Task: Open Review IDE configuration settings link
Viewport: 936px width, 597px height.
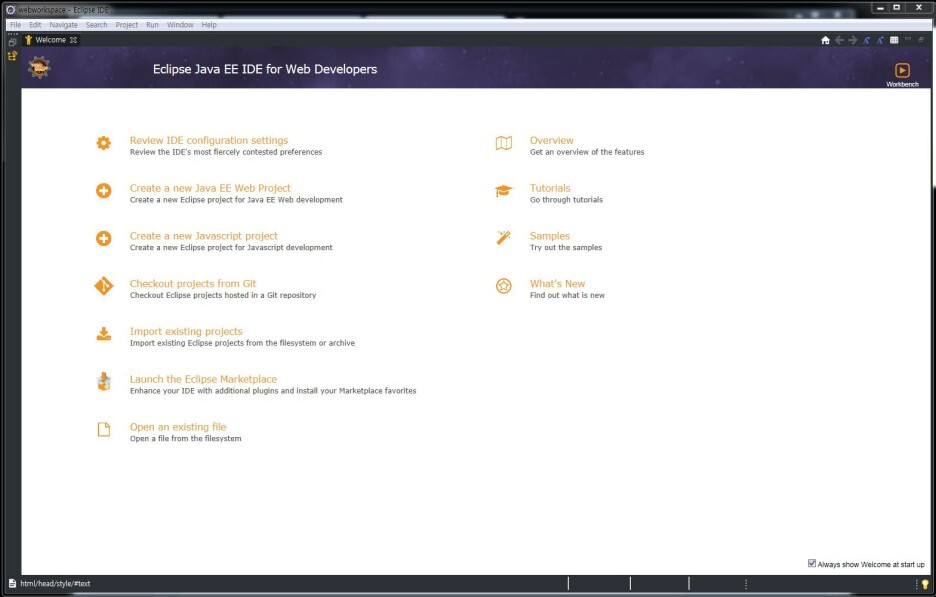Action: point(209,140)
